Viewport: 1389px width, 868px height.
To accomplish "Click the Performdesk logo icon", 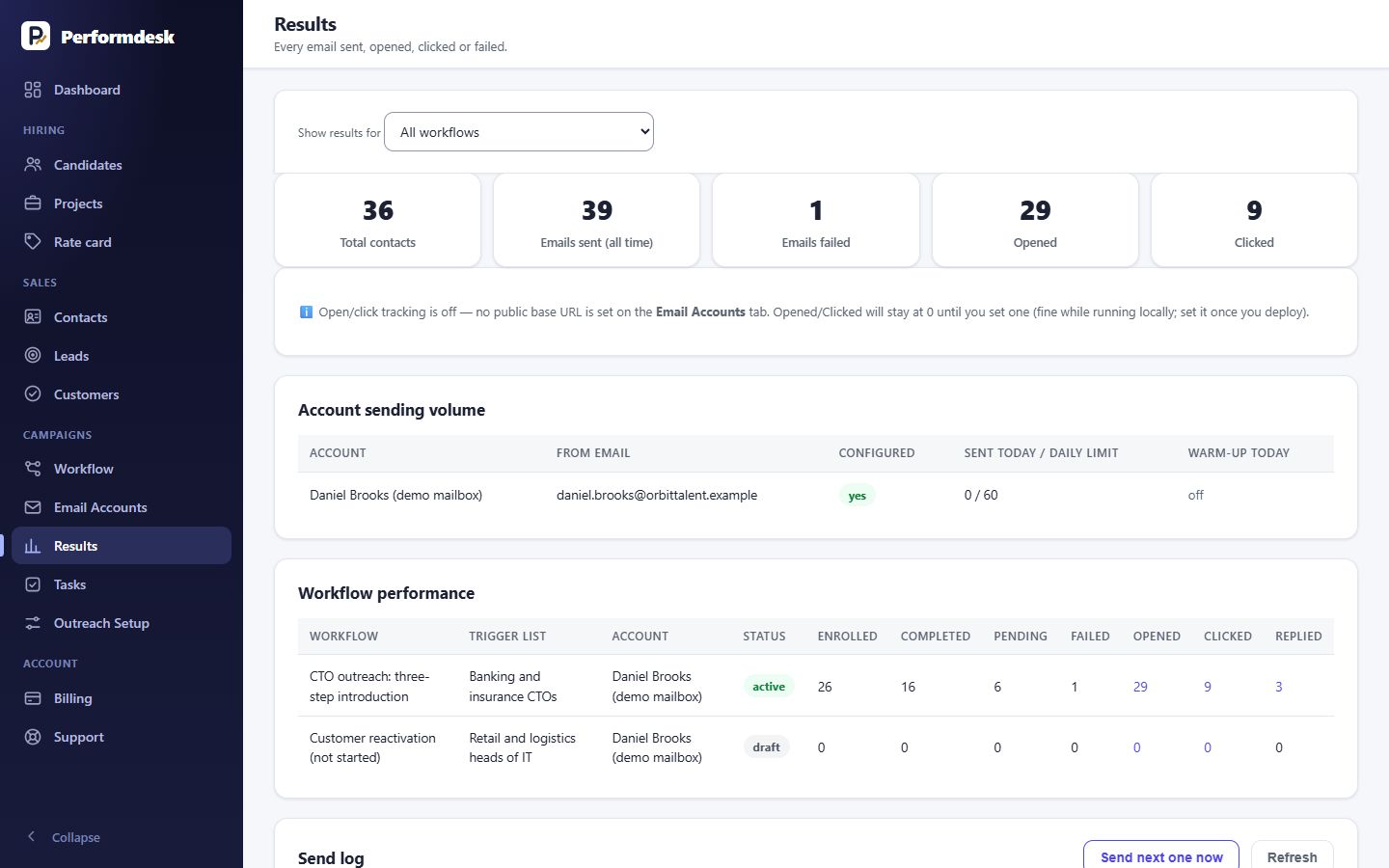I will [x=36, y=36].
